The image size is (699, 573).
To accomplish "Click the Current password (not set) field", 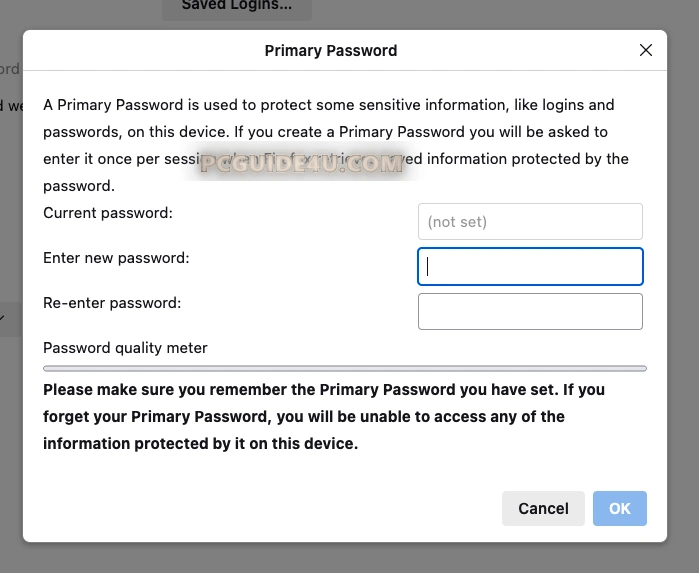I will (530, 221).
